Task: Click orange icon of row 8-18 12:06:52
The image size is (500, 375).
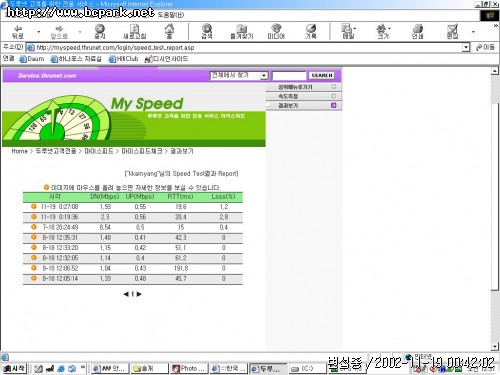Action: pyautogui.click(x=34, y=268)
